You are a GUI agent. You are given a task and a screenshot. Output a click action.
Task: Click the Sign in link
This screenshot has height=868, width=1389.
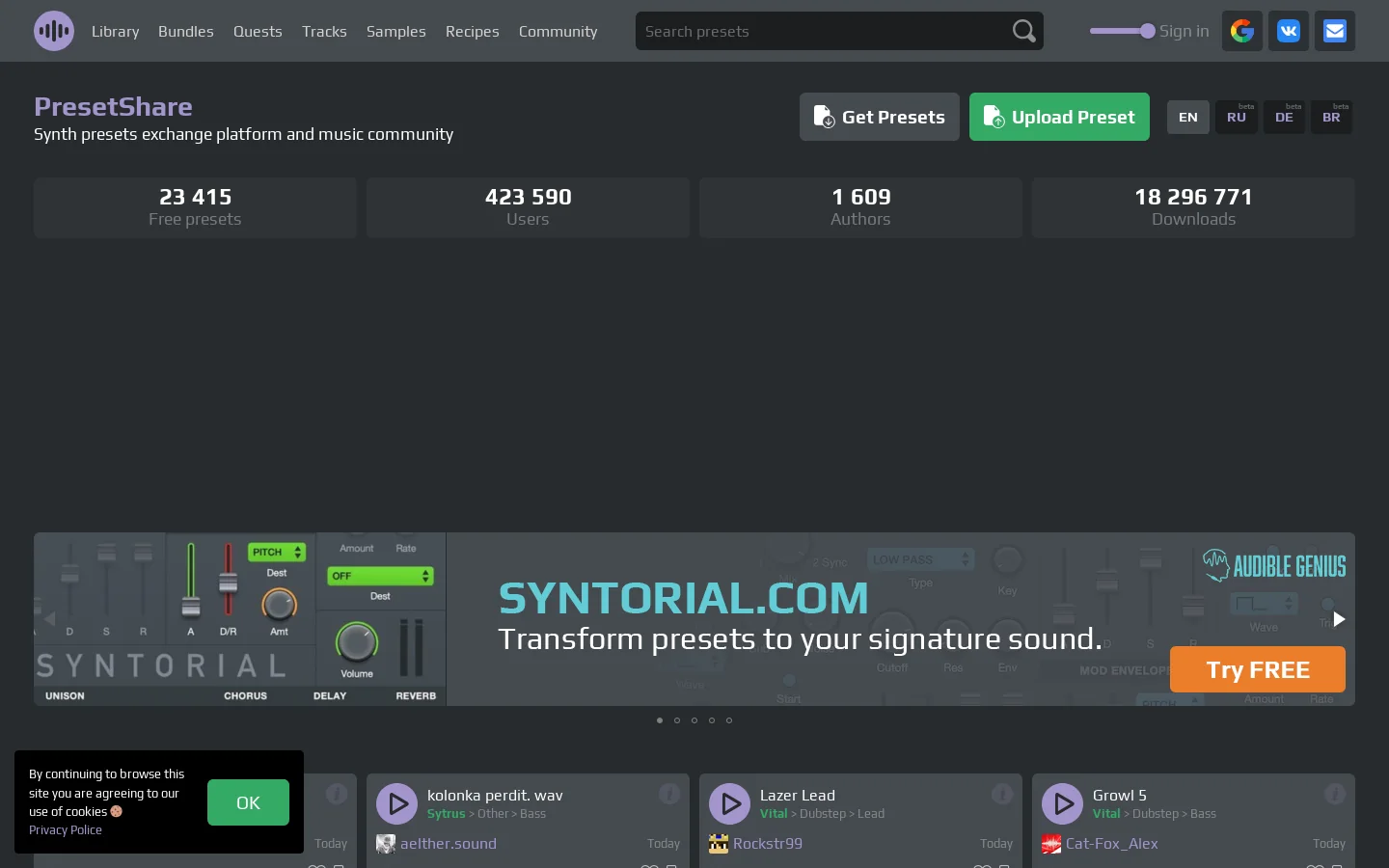(1184, 31)
